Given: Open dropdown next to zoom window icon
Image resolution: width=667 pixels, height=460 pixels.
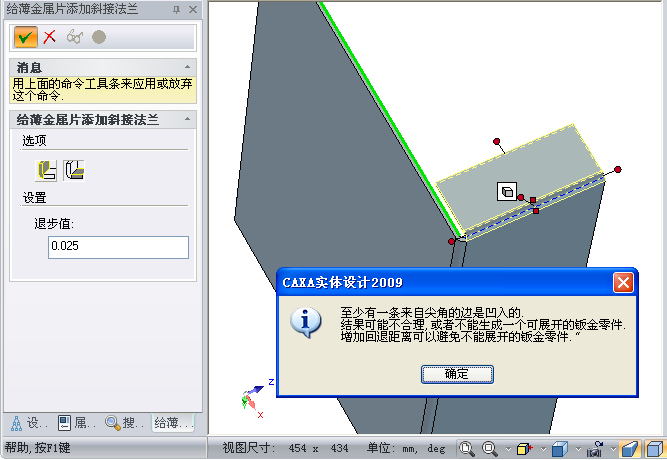Looking at the screenshot, I should click(508, 449).
